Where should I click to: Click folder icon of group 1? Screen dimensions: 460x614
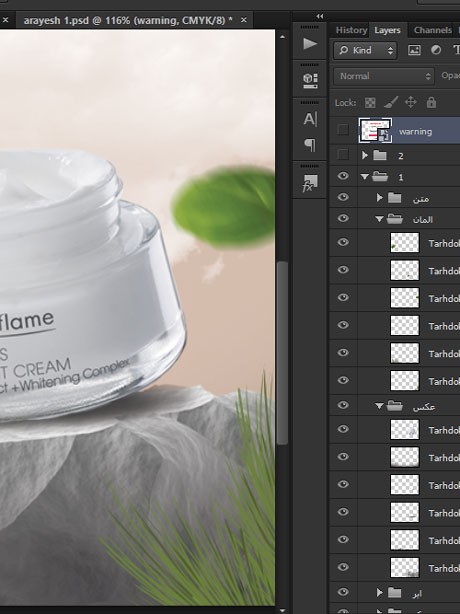click(x=380, y=177)
